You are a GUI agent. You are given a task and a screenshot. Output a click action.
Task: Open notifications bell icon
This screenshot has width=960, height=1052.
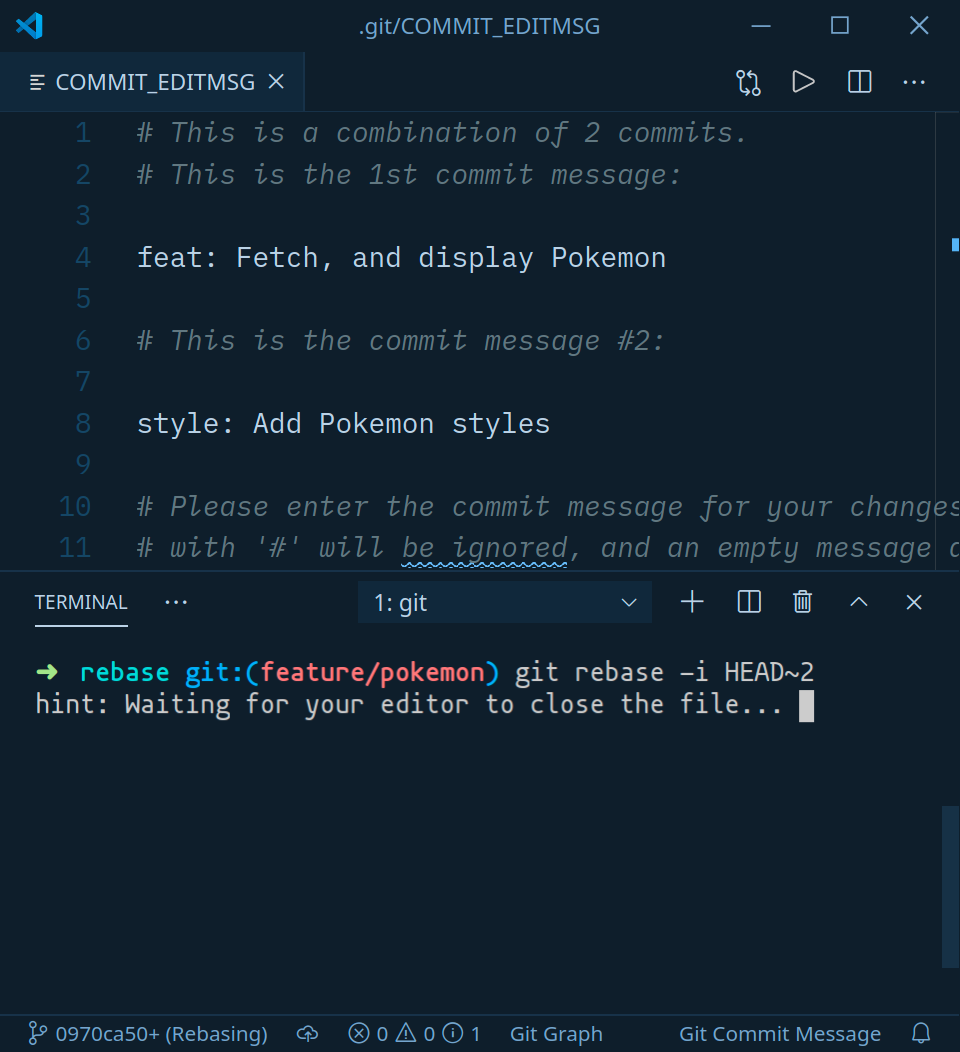[921, 1034]
